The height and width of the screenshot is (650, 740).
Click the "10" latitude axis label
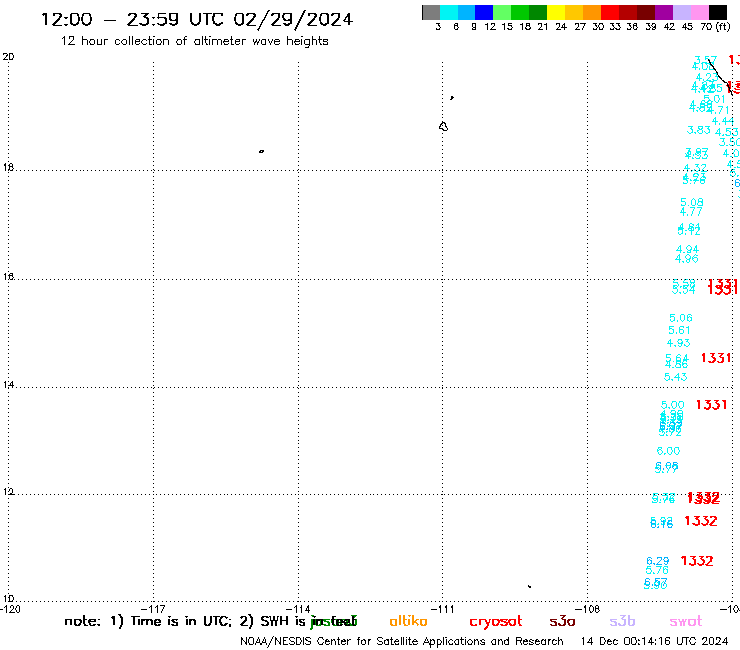(8, 599)
